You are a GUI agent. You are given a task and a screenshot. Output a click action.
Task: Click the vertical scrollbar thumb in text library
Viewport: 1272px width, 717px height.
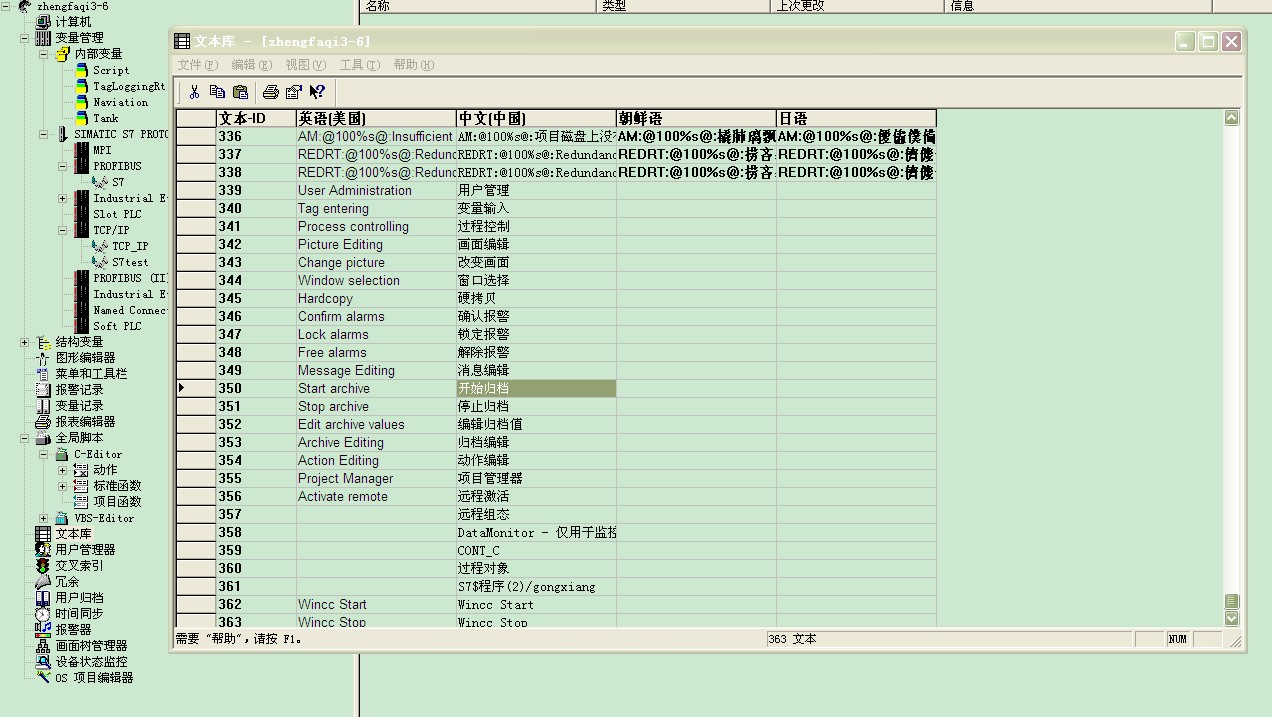(x=1232, y=601)
